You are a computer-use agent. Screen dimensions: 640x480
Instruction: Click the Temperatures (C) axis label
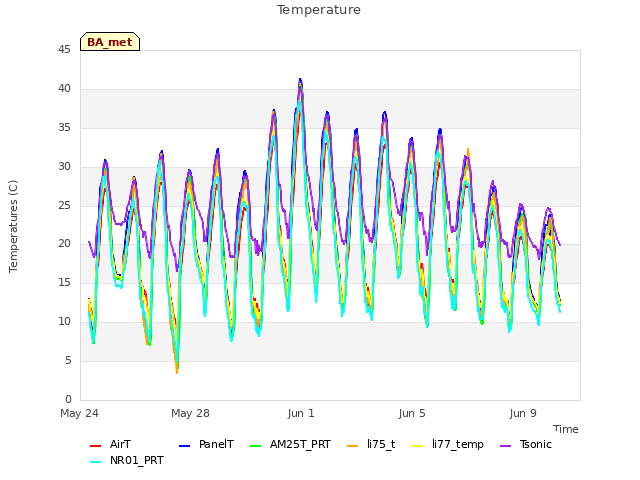[13, 226]
